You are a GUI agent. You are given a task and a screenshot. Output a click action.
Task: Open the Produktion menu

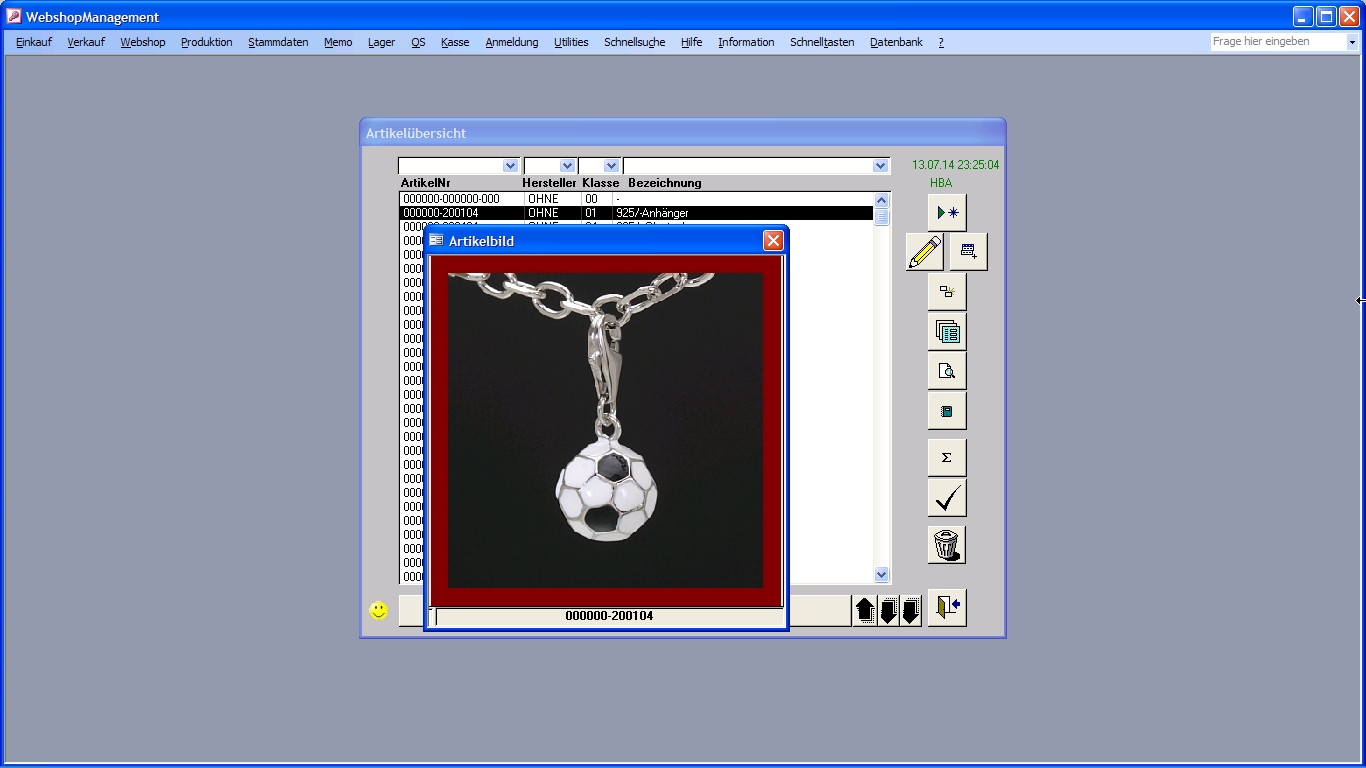207,42
